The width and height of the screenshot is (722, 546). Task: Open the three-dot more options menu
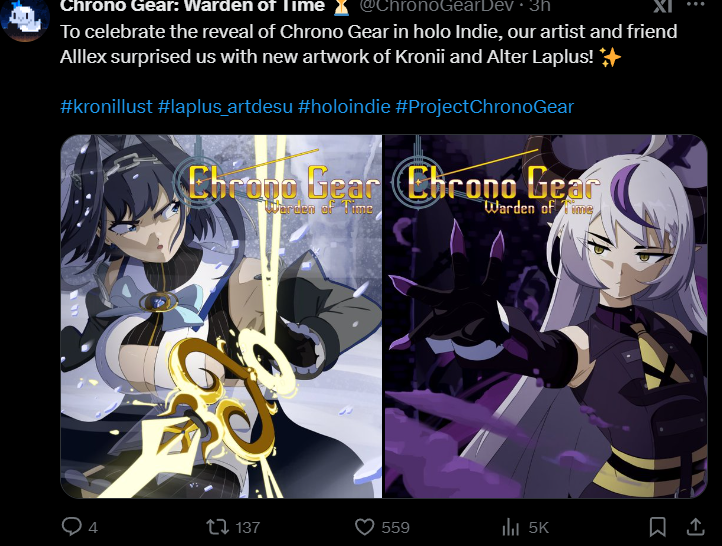coord(695,5)
